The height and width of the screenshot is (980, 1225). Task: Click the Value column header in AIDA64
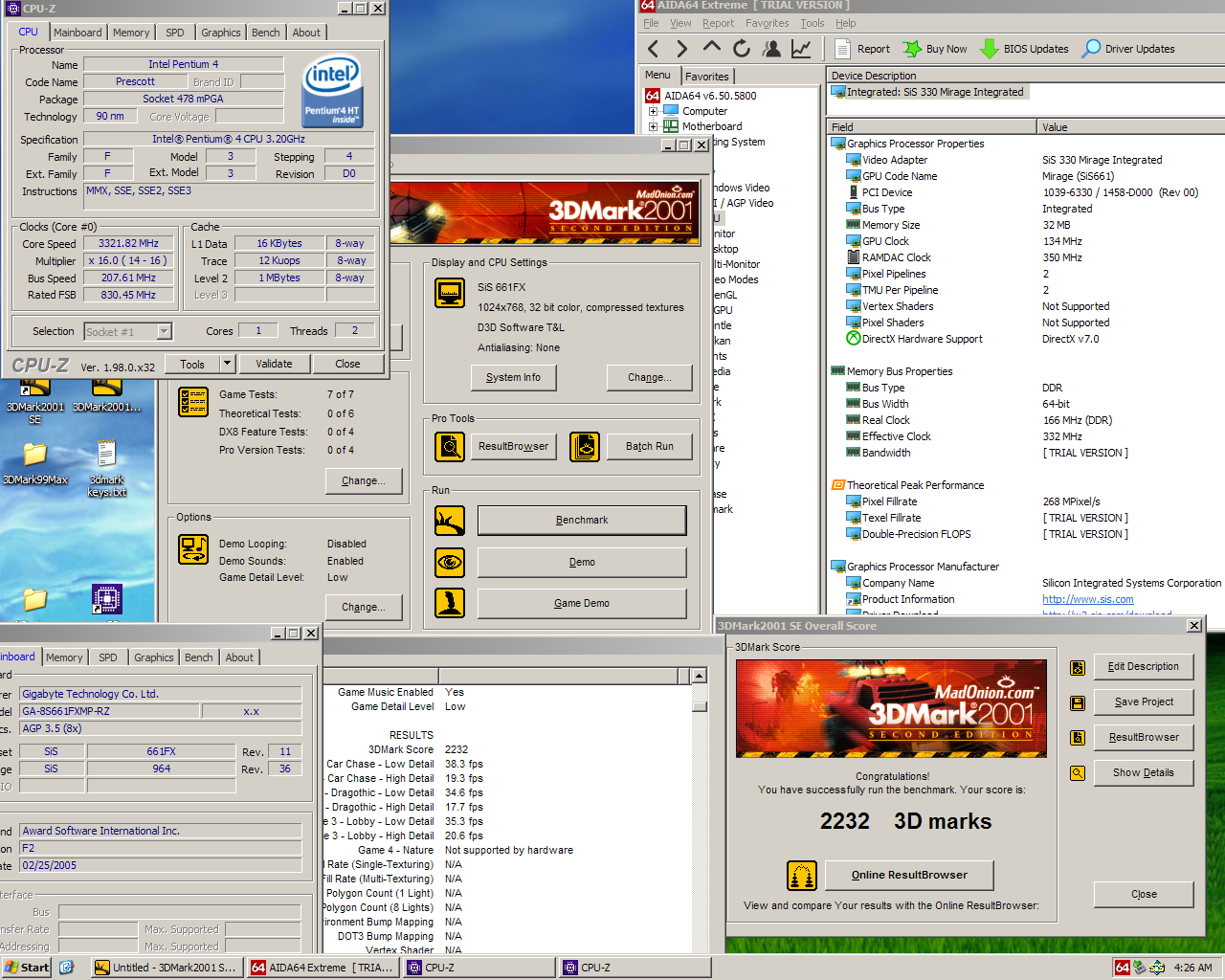point(1130,127)
